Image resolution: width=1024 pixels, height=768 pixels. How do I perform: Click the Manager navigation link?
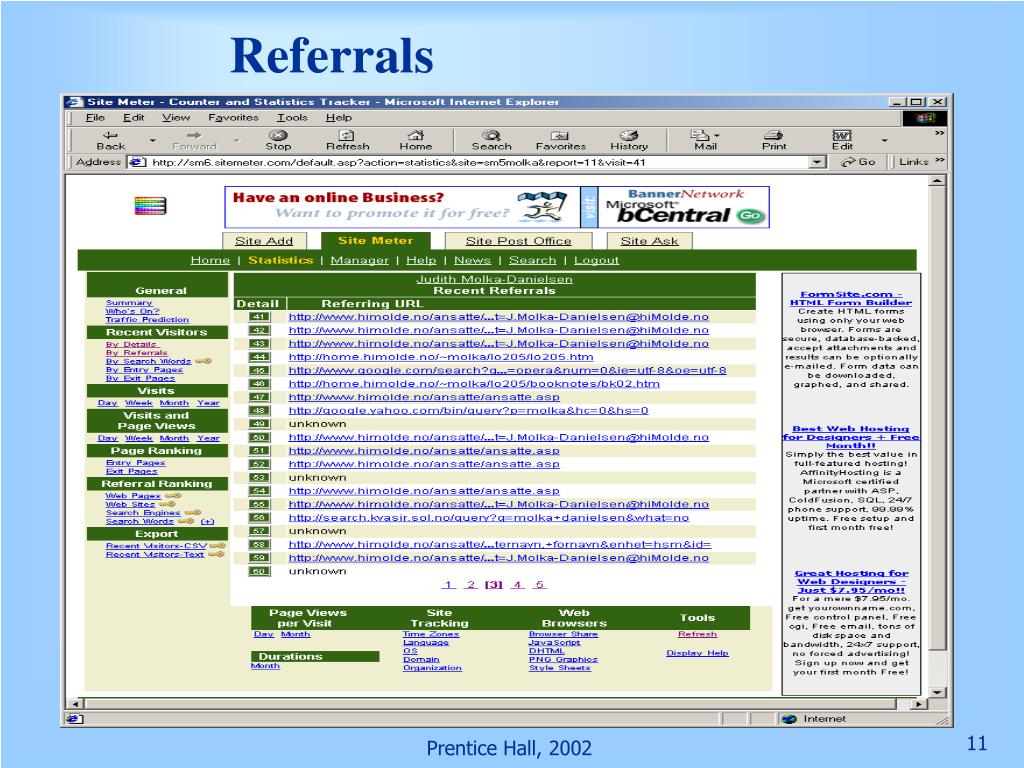pos(359,260)
